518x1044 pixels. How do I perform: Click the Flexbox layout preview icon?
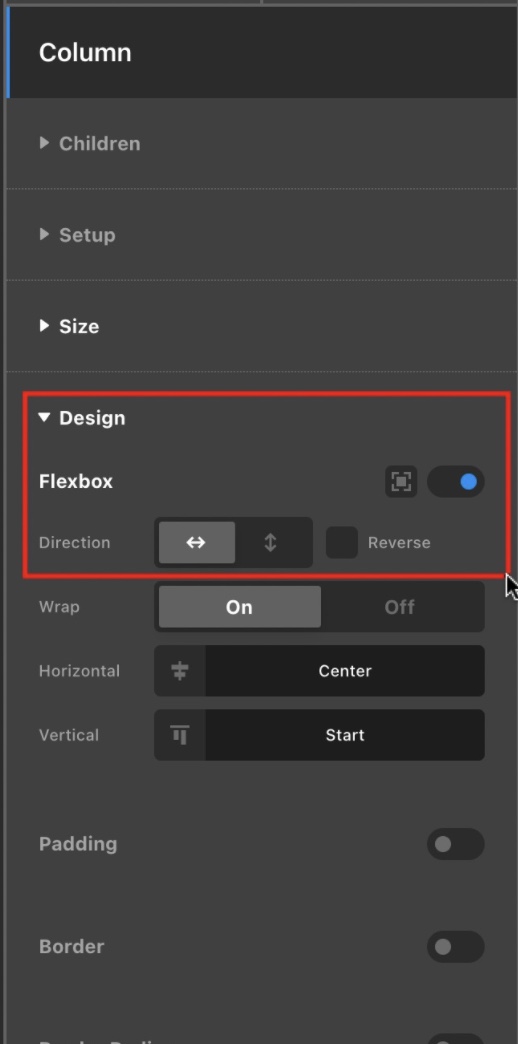click(x=401, y=481)
